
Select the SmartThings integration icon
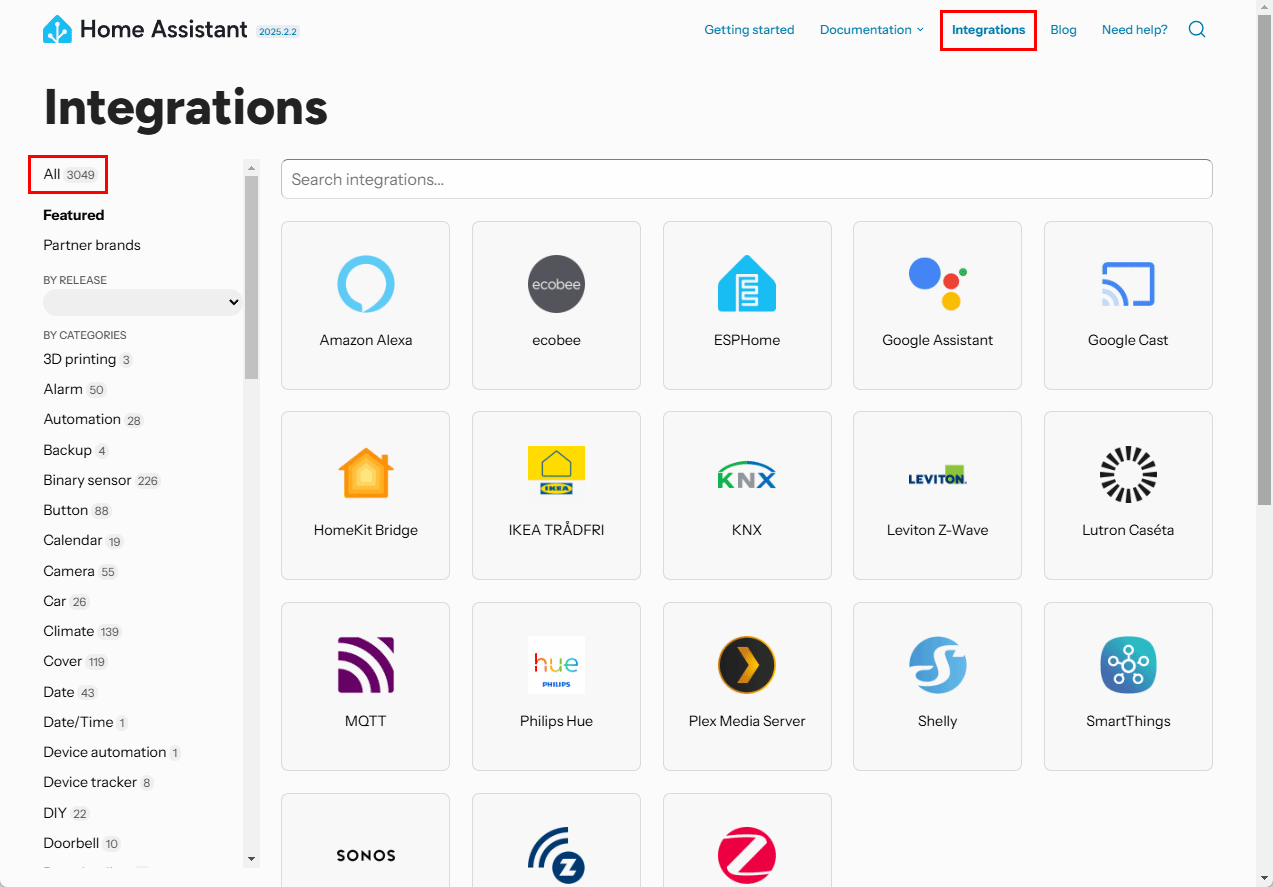(1128, 665)
